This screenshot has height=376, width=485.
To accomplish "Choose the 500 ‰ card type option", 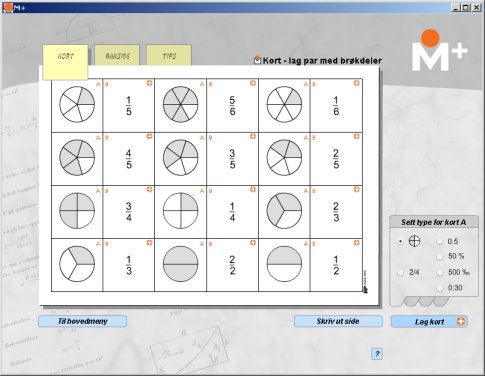I will coord(440,273).
